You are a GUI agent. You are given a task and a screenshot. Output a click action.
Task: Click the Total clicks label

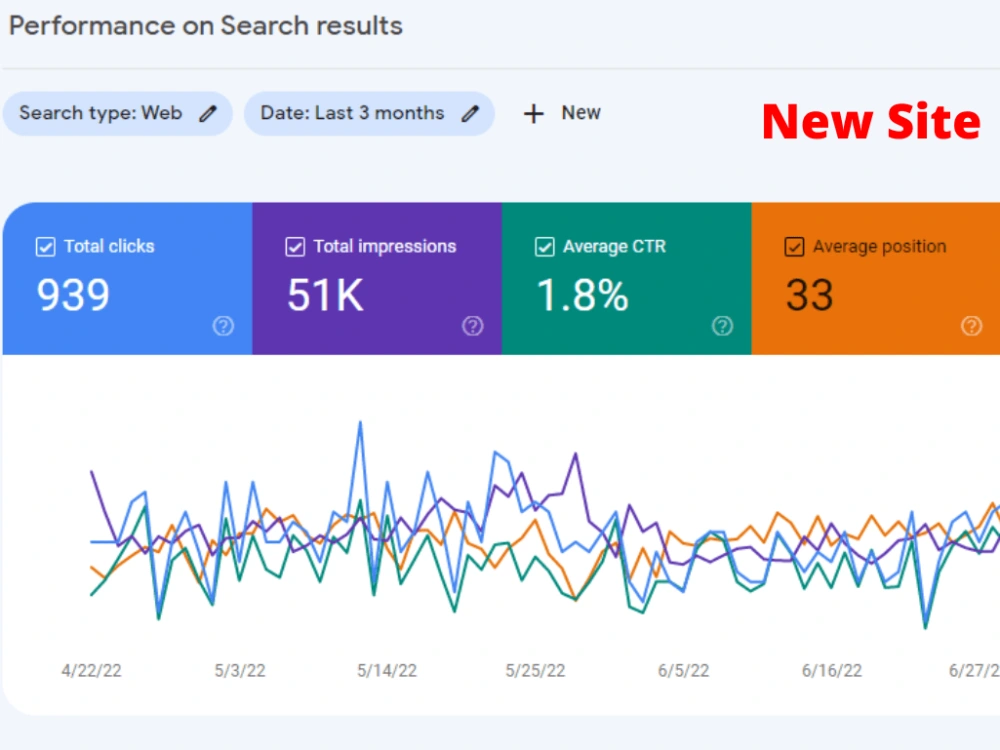[x=109, y=246]
